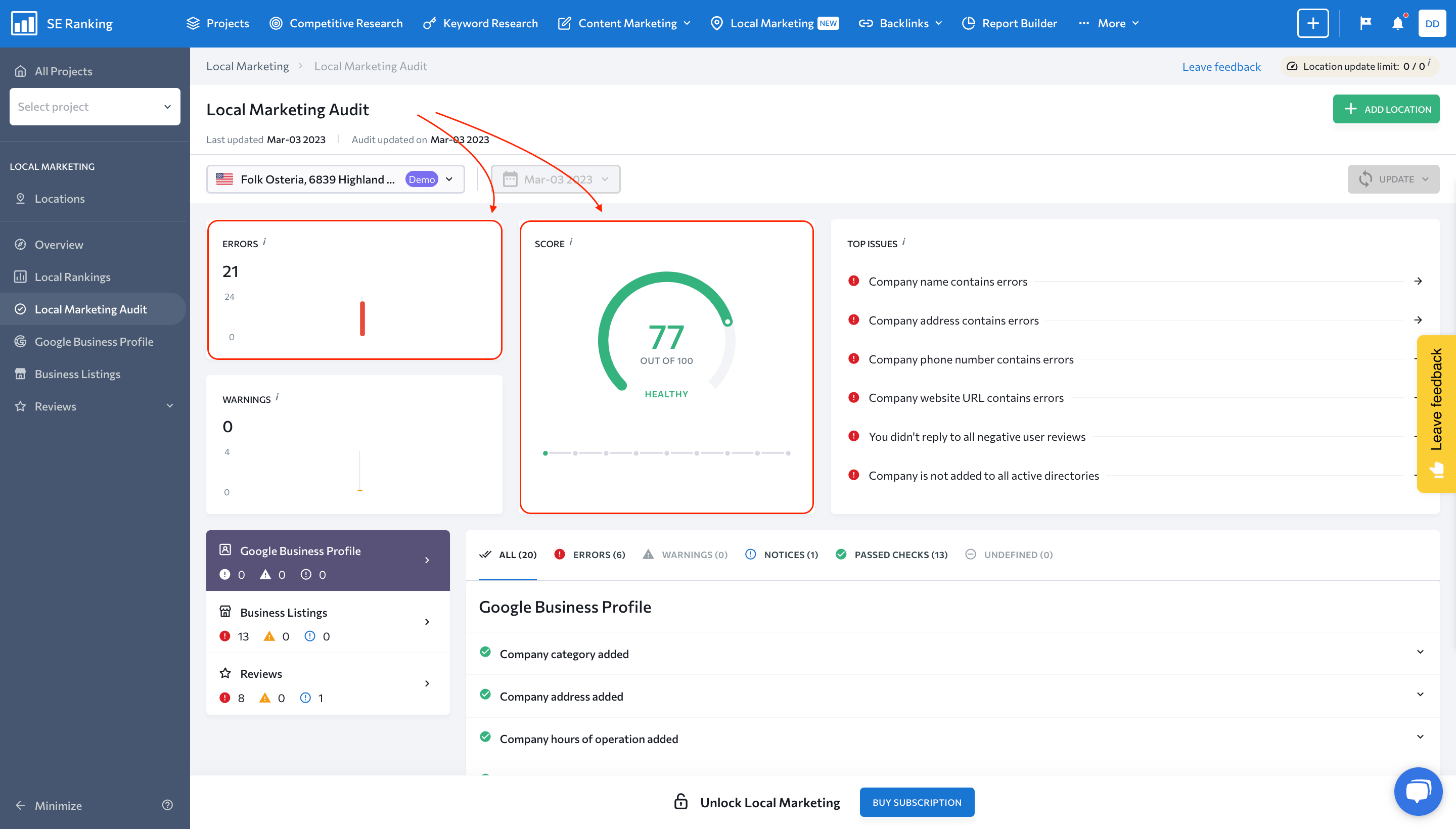Click the info icon next to SCORE

571,242
